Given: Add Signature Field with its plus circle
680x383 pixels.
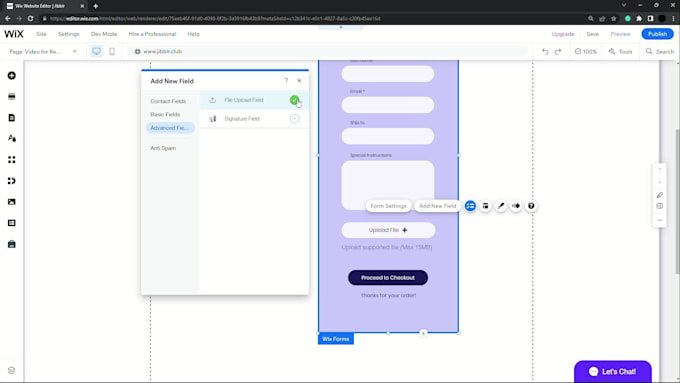Looking at the screenshot, I should 294,118.
